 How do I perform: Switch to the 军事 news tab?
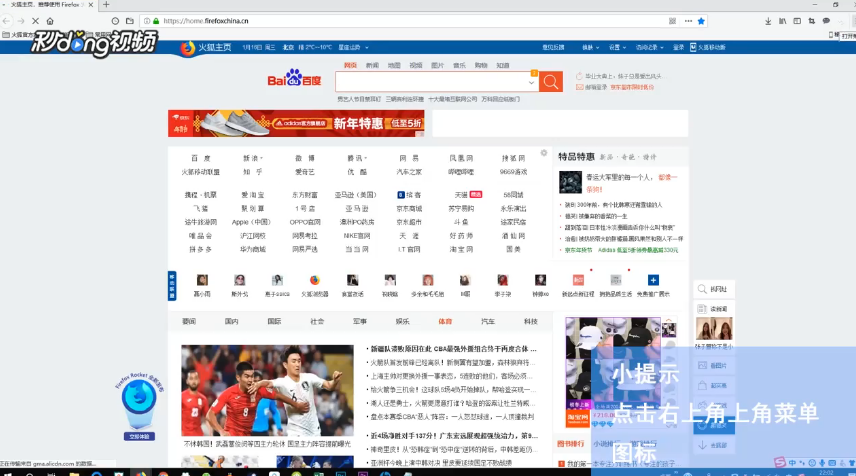pyautogui.click(x=360, y=322)
